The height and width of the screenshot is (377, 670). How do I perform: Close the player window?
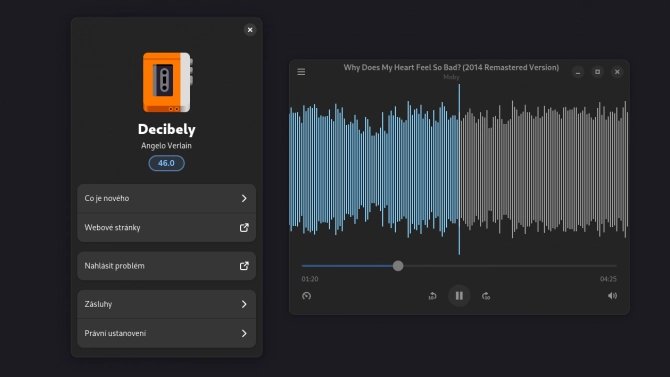point(617,72)
